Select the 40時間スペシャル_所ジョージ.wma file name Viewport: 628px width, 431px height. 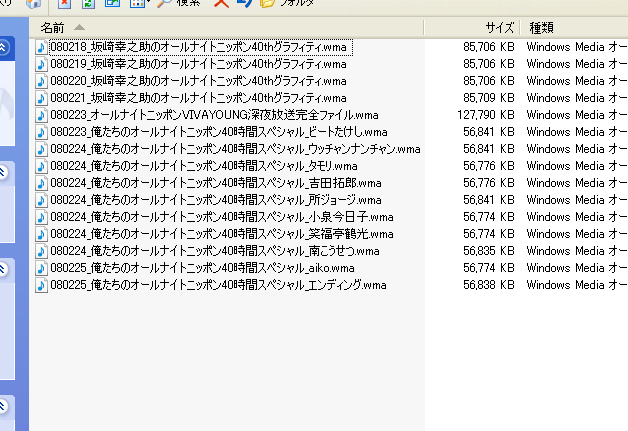(x=216, y=200)
